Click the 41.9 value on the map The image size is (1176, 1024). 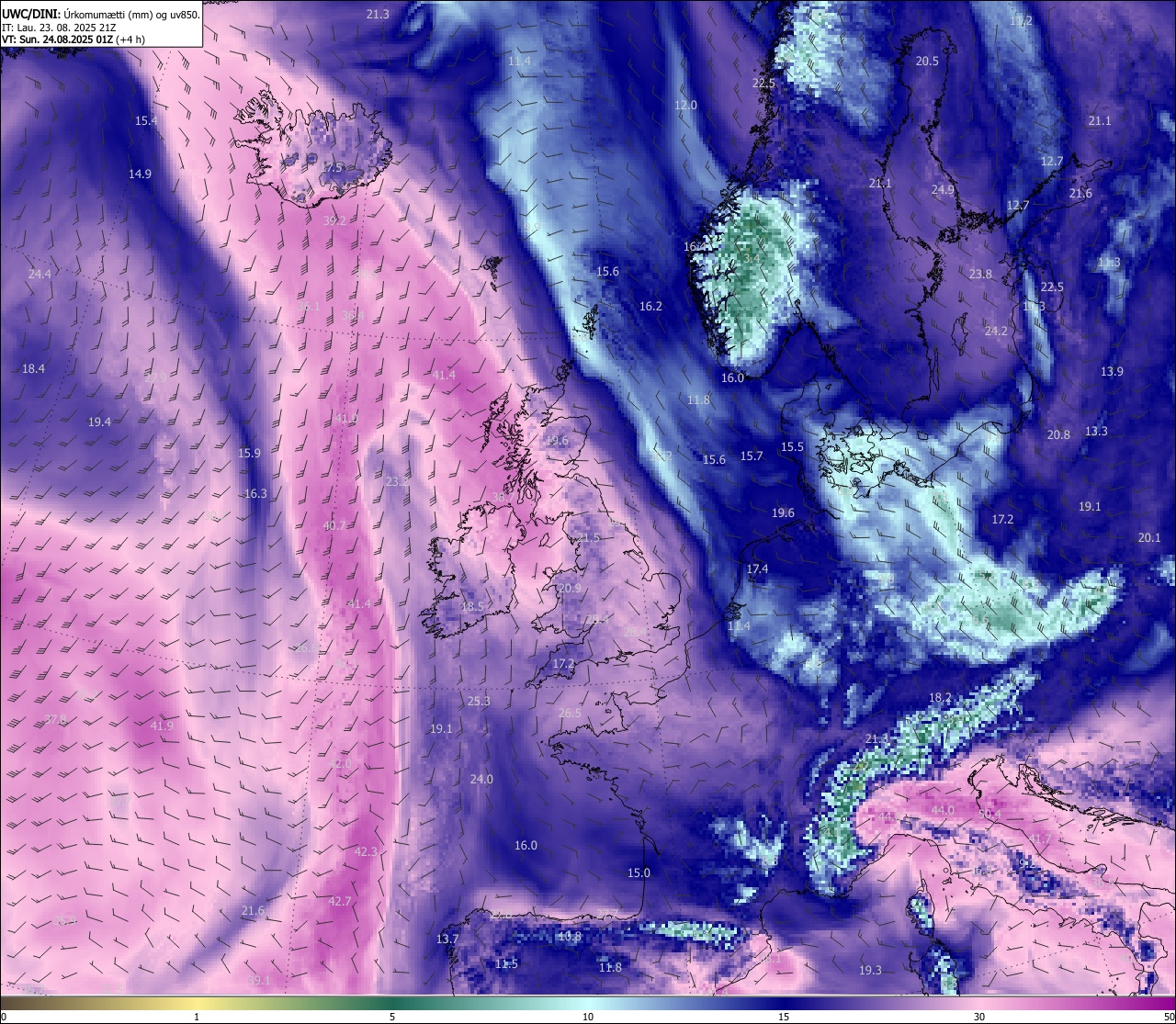coord(162,726)
